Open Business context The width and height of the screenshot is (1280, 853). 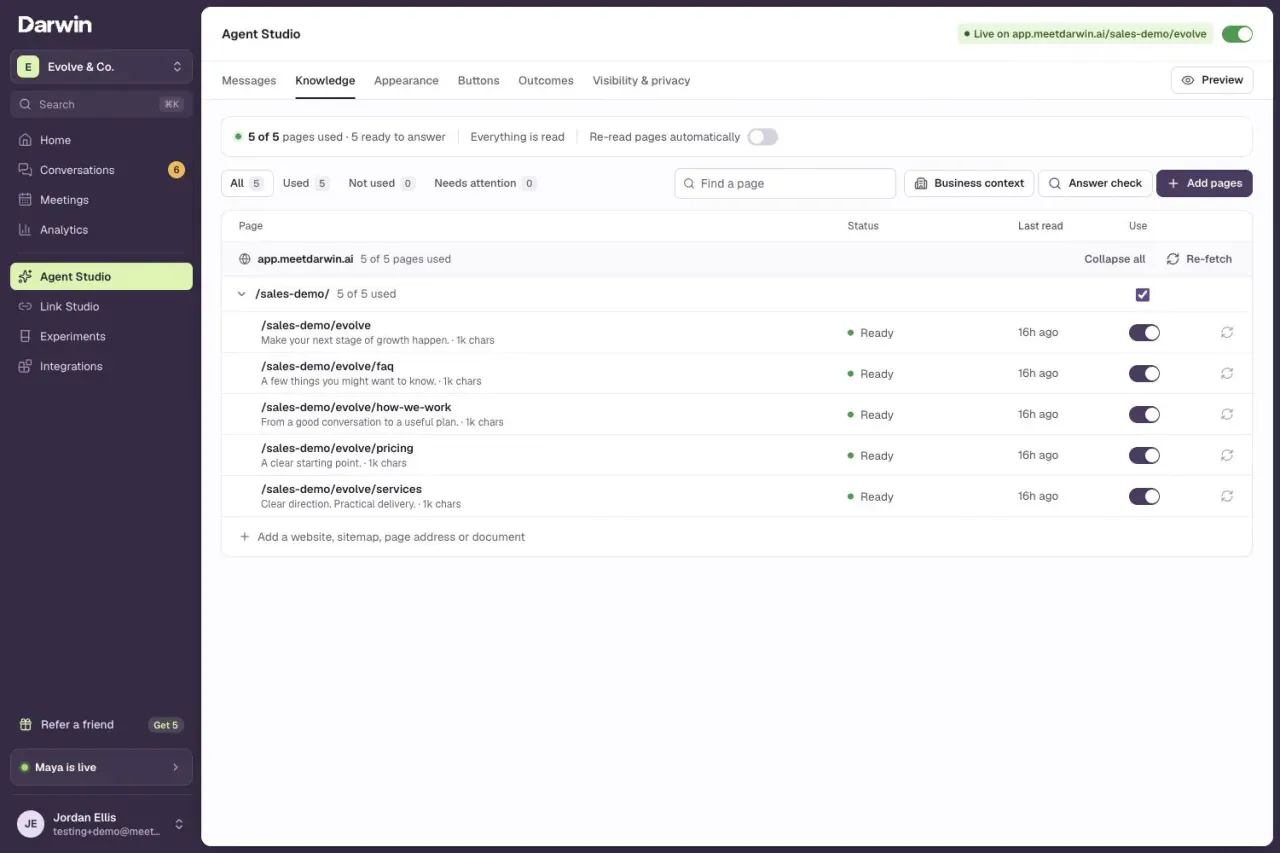[969, 183]
